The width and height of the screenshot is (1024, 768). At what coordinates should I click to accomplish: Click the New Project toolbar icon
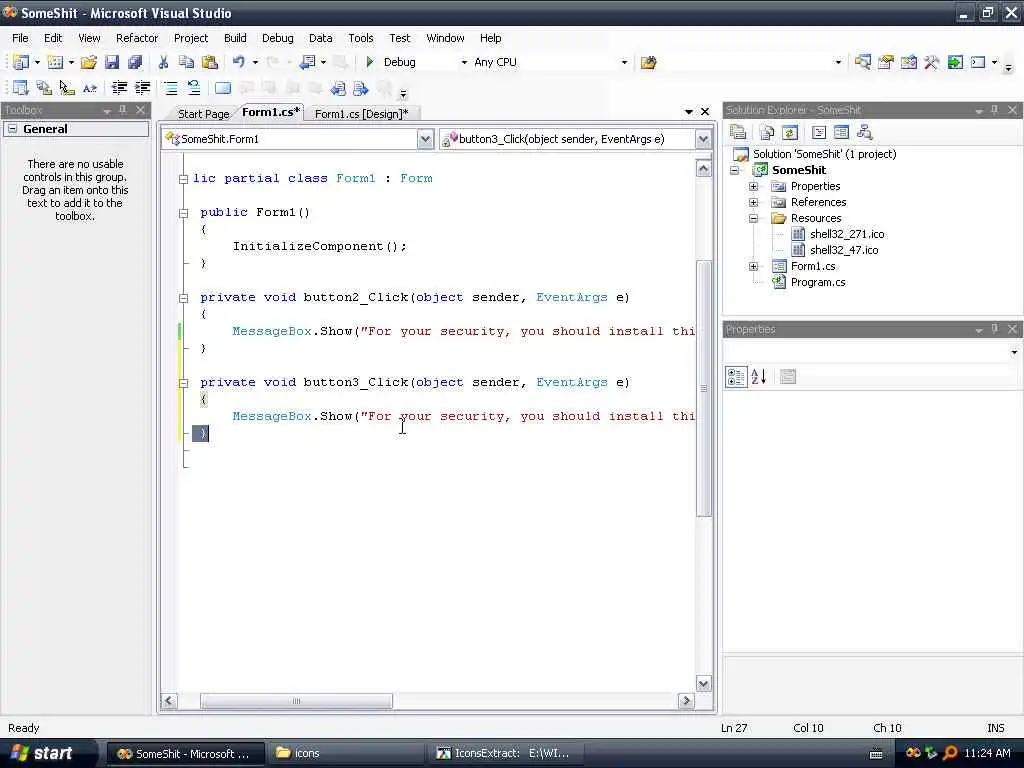[x=20, y=62]
